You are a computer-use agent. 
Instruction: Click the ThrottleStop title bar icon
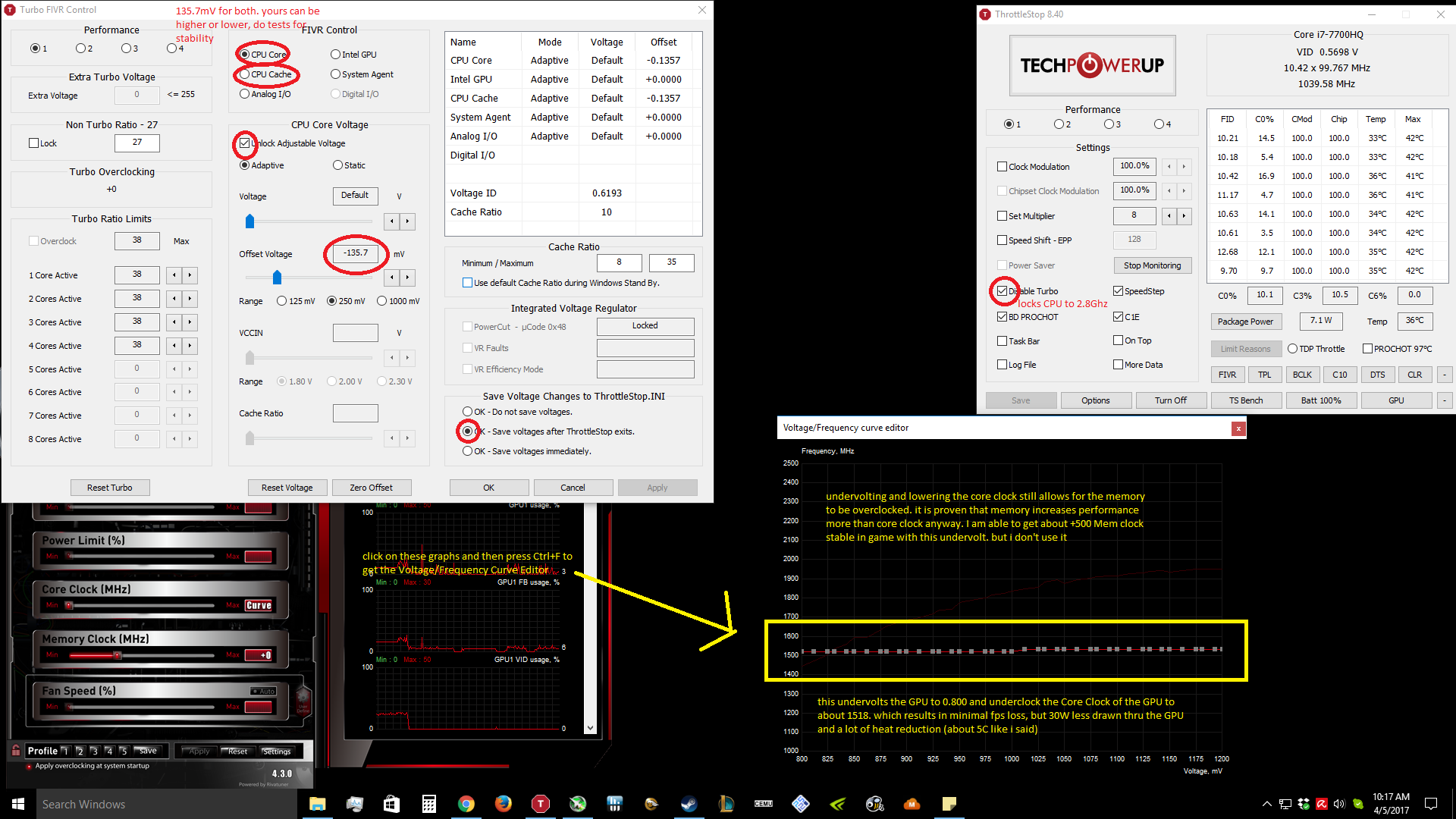[985, 14]
